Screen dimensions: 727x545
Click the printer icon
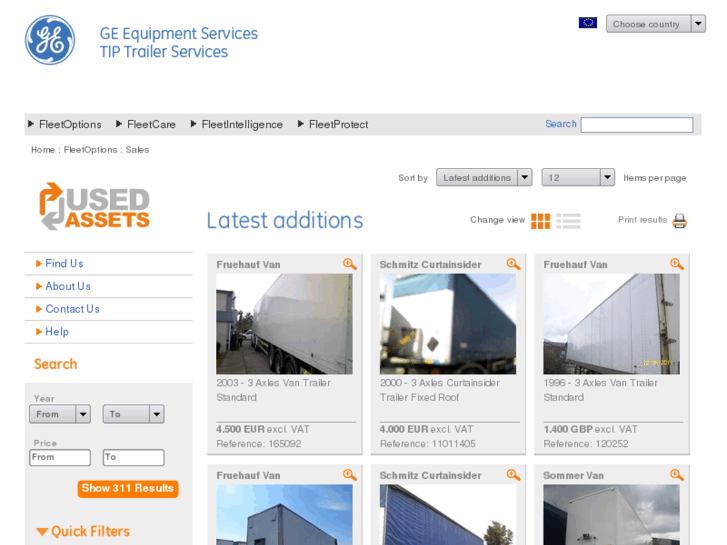680,221
